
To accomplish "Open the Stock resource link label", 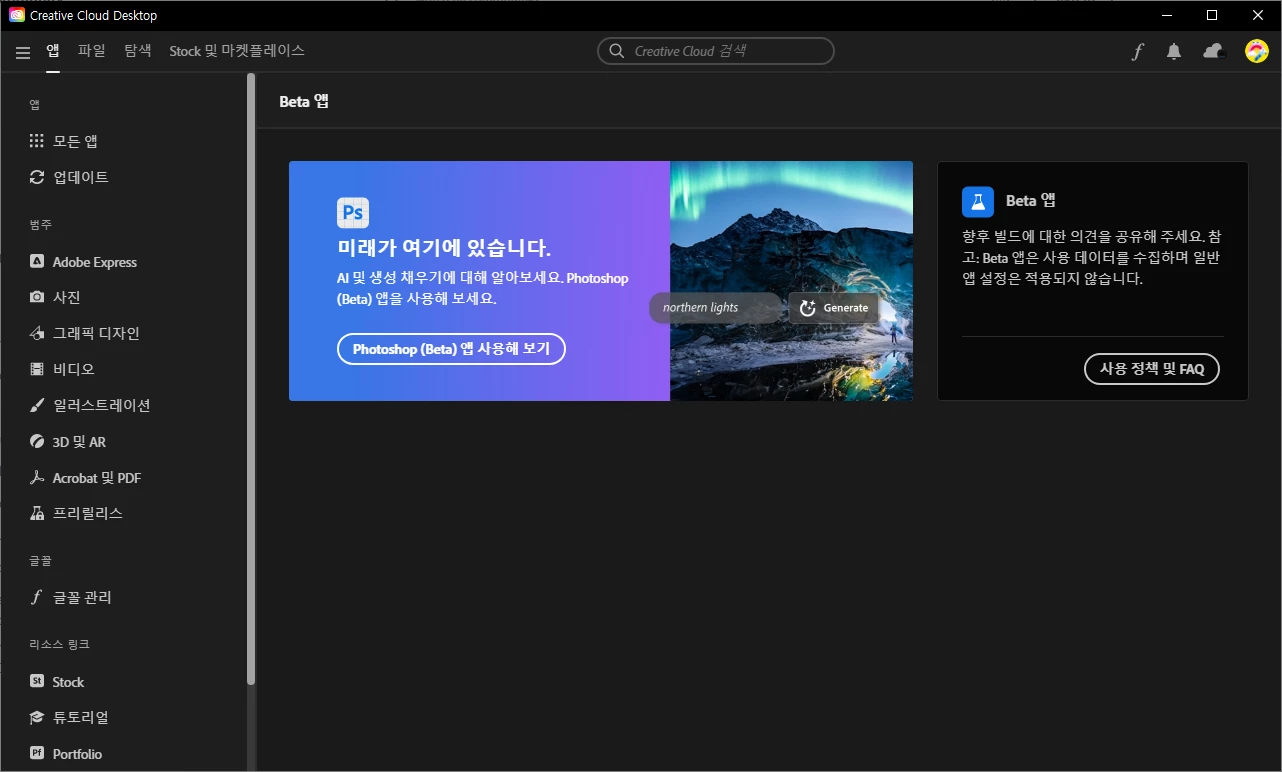I will pyautogui.click(x=68, y=681).
